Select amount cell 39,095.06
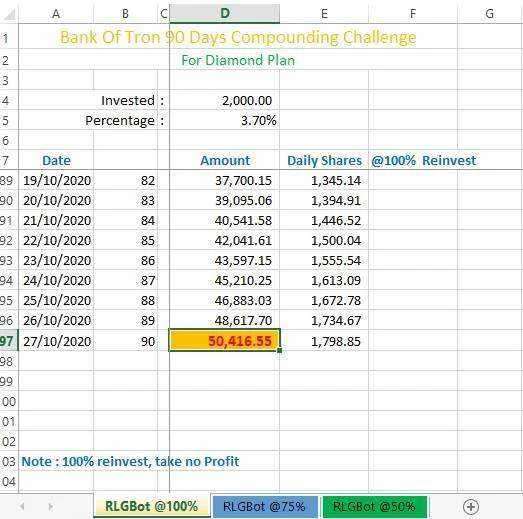 [x=224, y=200]
